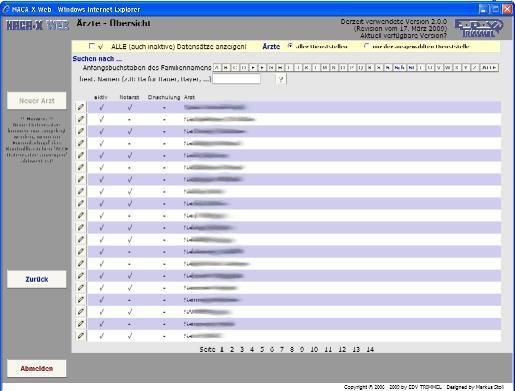Viewport: 515px width, 391px height.
Task: Click the edit pencil in the seventh doctor row
Action: pyautogui.click(x=81, y=179)
